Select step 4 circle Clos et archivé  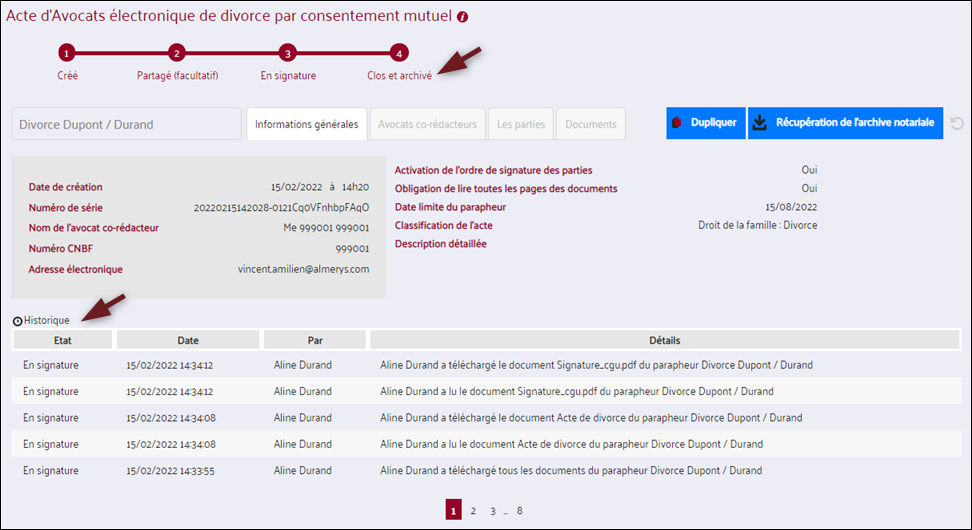399,53
